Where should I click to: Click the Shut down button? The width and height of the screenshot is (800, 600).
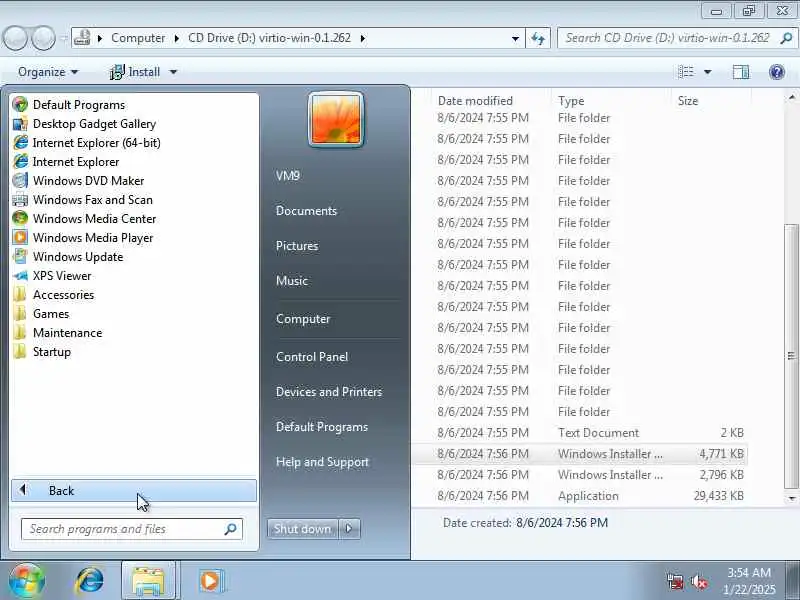303,529
